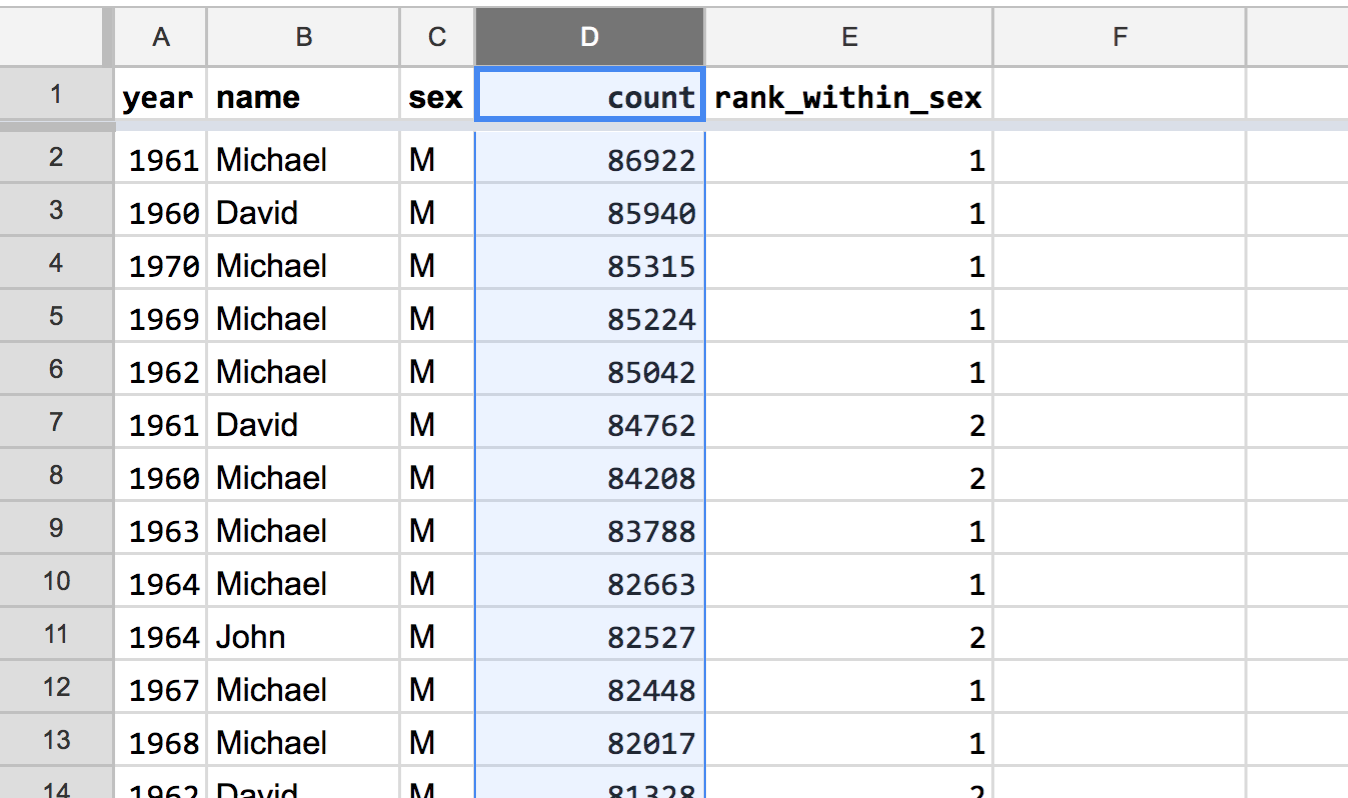Click the cell with count 82663
Image resolution: width=1348 pixels, height=798 pixels.
(590, 583)
